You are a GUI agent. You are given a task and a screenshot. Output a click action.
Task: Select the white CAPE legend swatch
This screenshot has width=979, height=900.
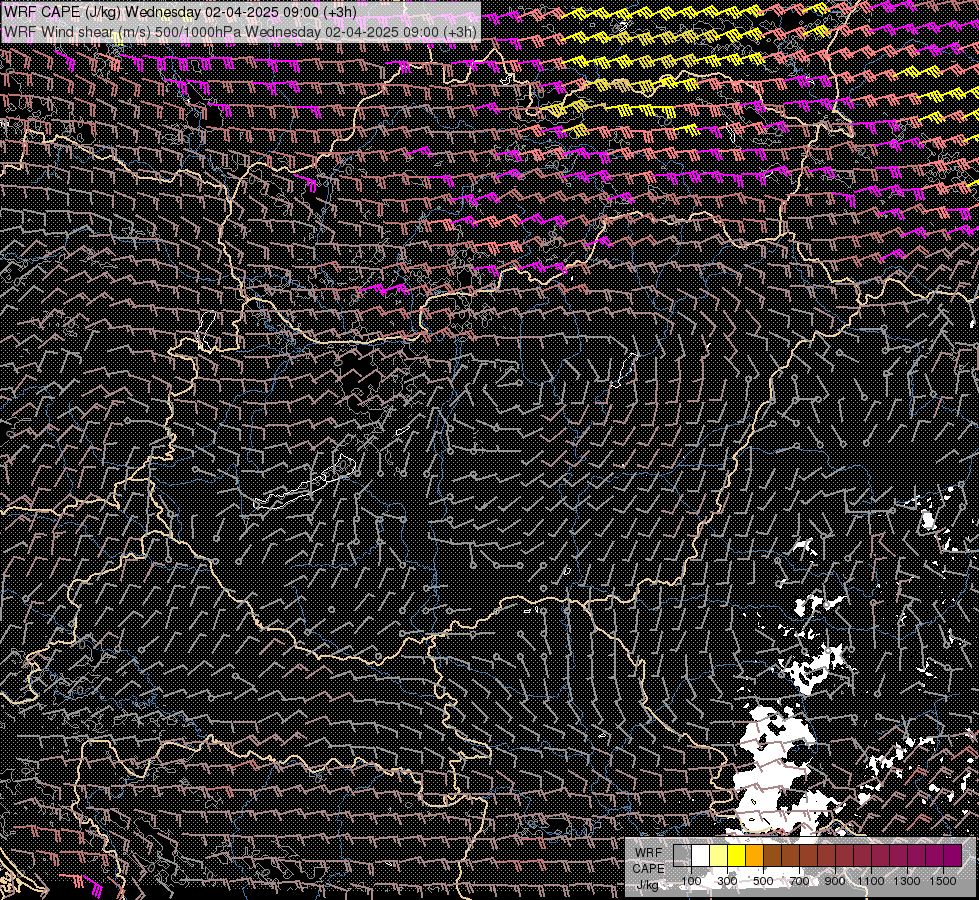pos(701,856)
